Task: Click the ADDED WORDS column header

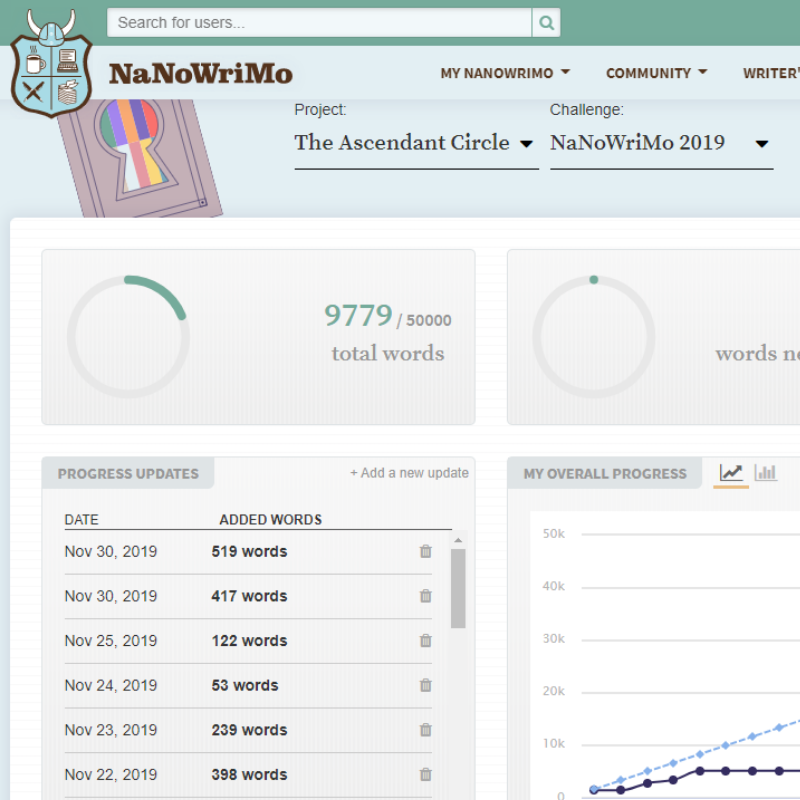Action: tap(270, 519)
